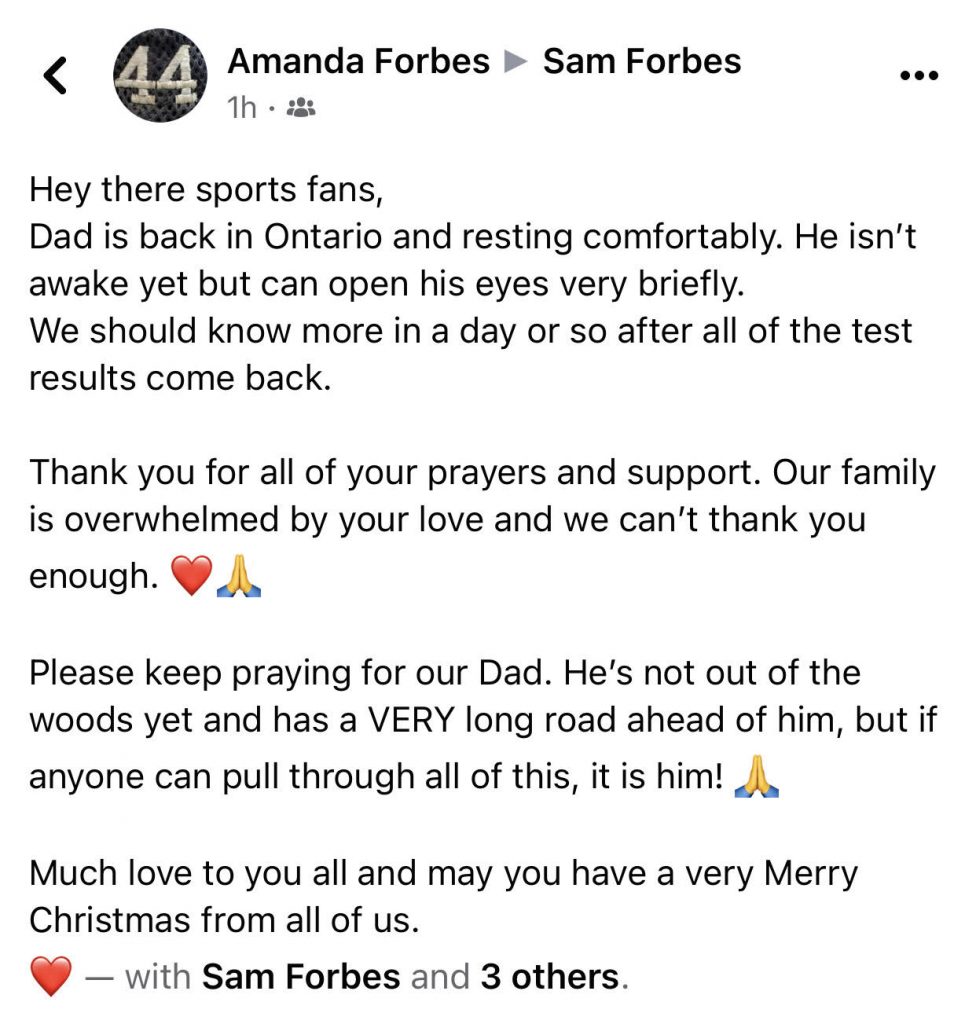Show the "3 others" tagged people

[x=550, y=976]
